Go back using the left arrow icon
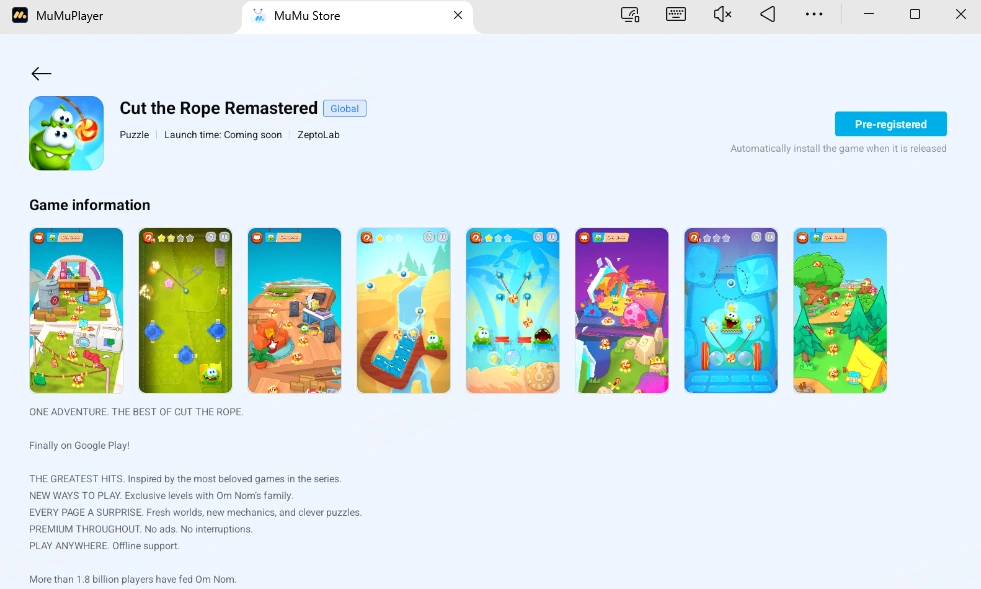 [x=41, y=74]
